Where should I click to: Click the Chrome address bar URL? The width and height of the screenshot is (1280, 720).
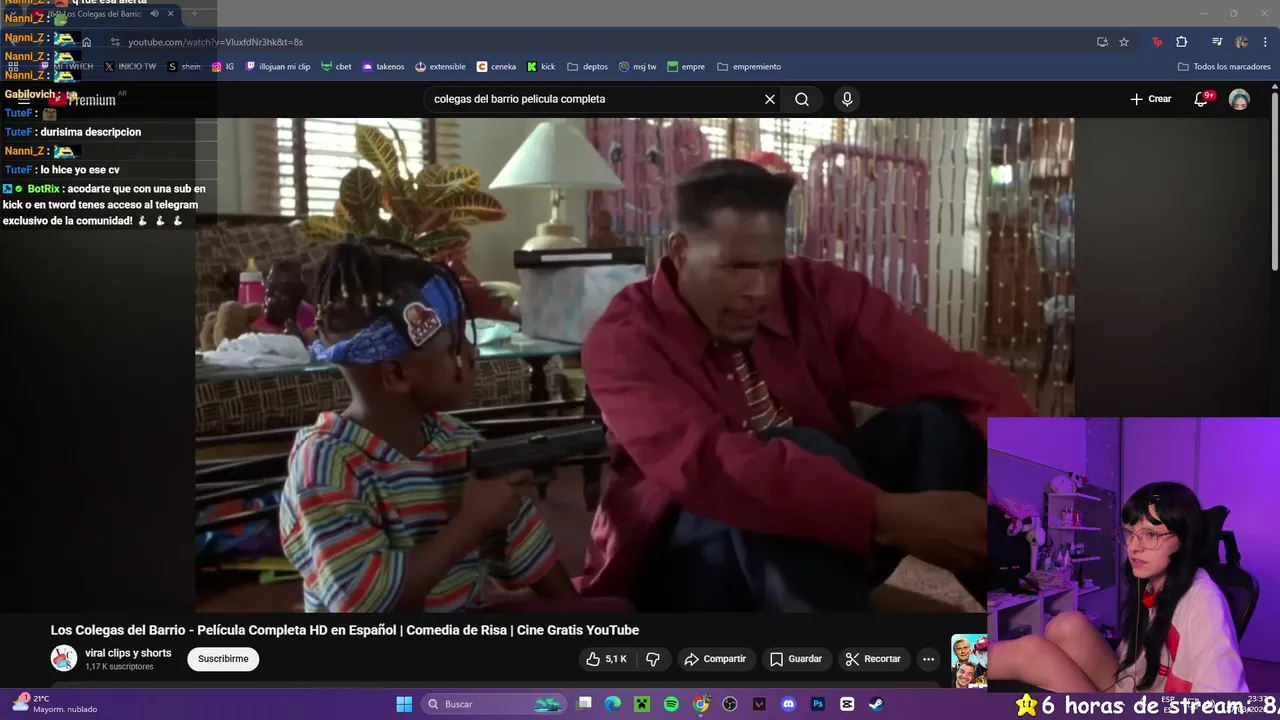click(215, 42)
